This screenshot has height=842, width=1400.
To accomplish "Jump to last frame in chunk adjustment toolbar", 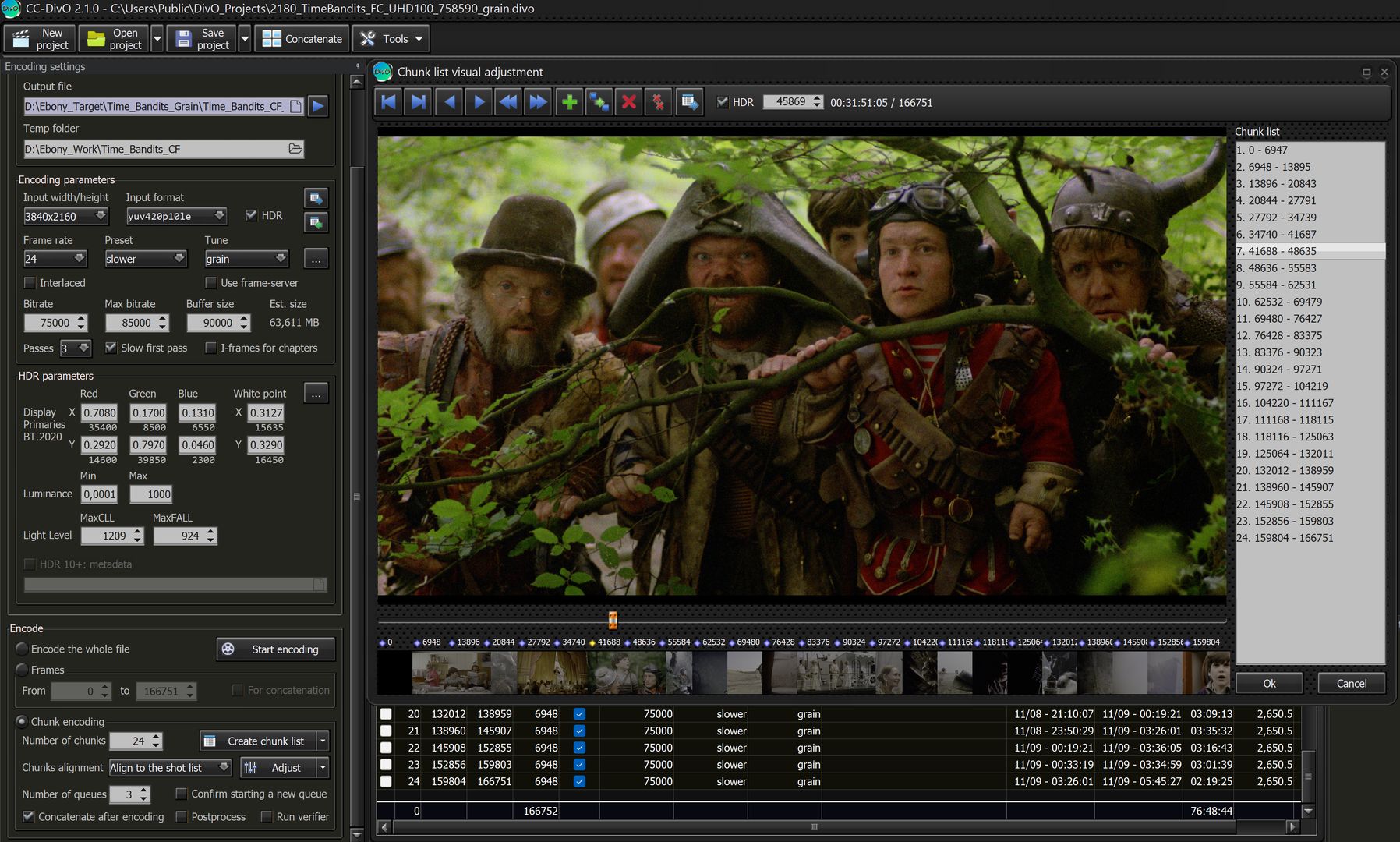I will 419,102.
